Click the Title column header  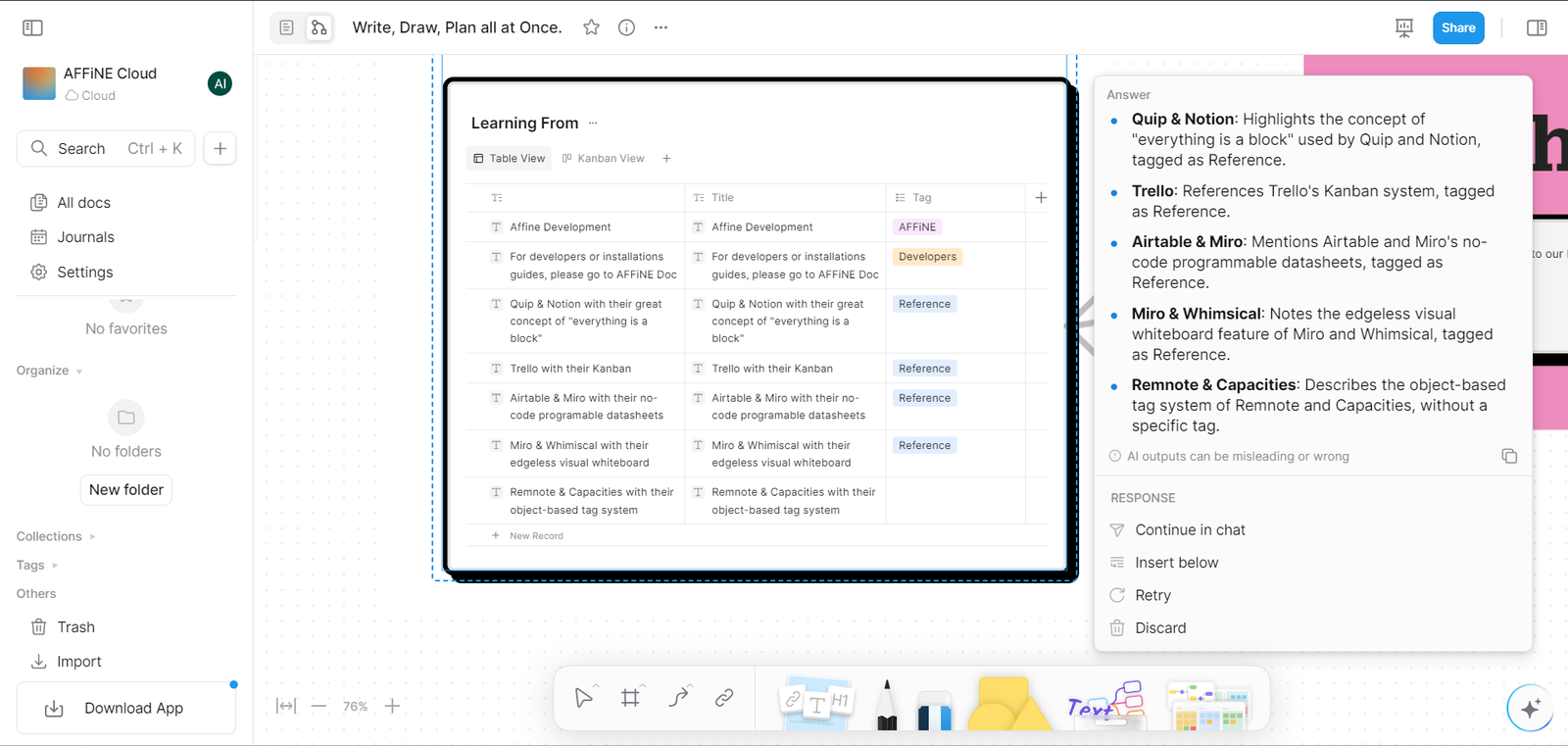(x=785, y=198)
